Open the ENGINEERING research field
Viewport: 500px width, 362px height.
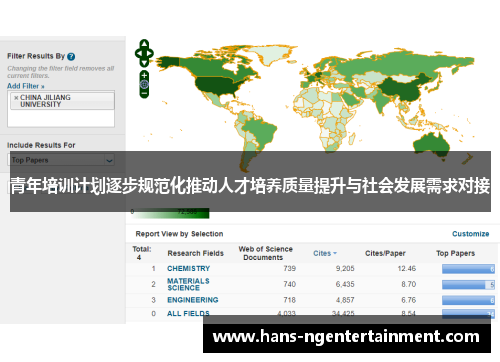(x=193, y=300)
